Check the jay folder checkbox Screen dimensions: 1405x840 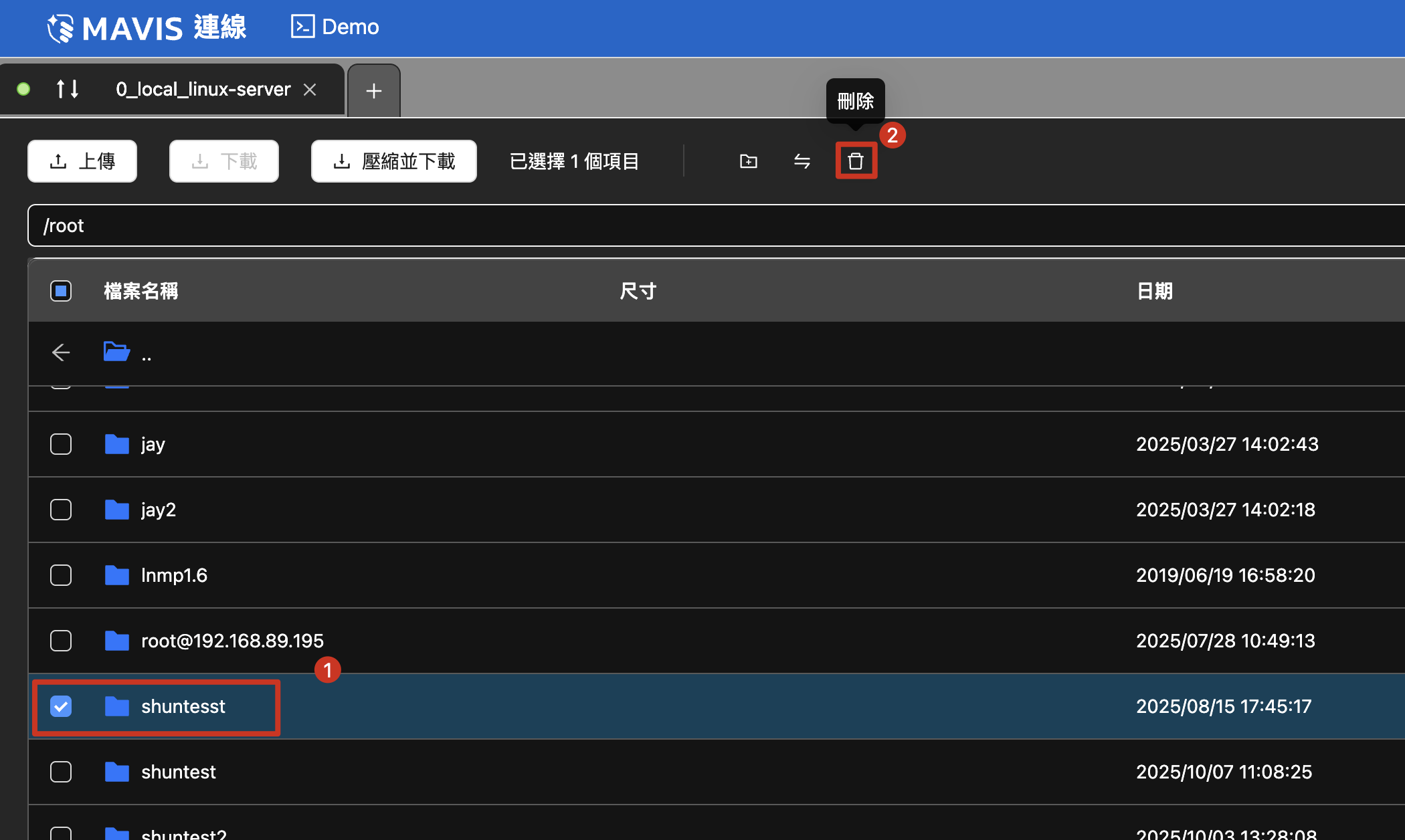61,444
